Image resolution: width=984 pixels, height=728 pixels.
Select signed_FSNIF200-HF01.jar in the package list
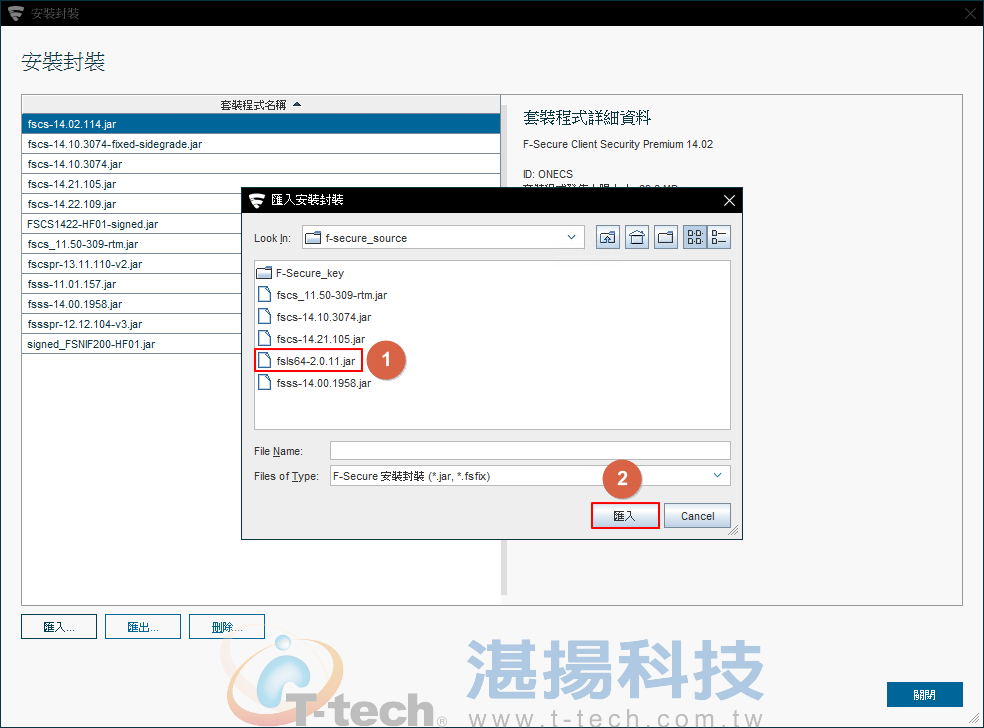[x=132, y=344]
